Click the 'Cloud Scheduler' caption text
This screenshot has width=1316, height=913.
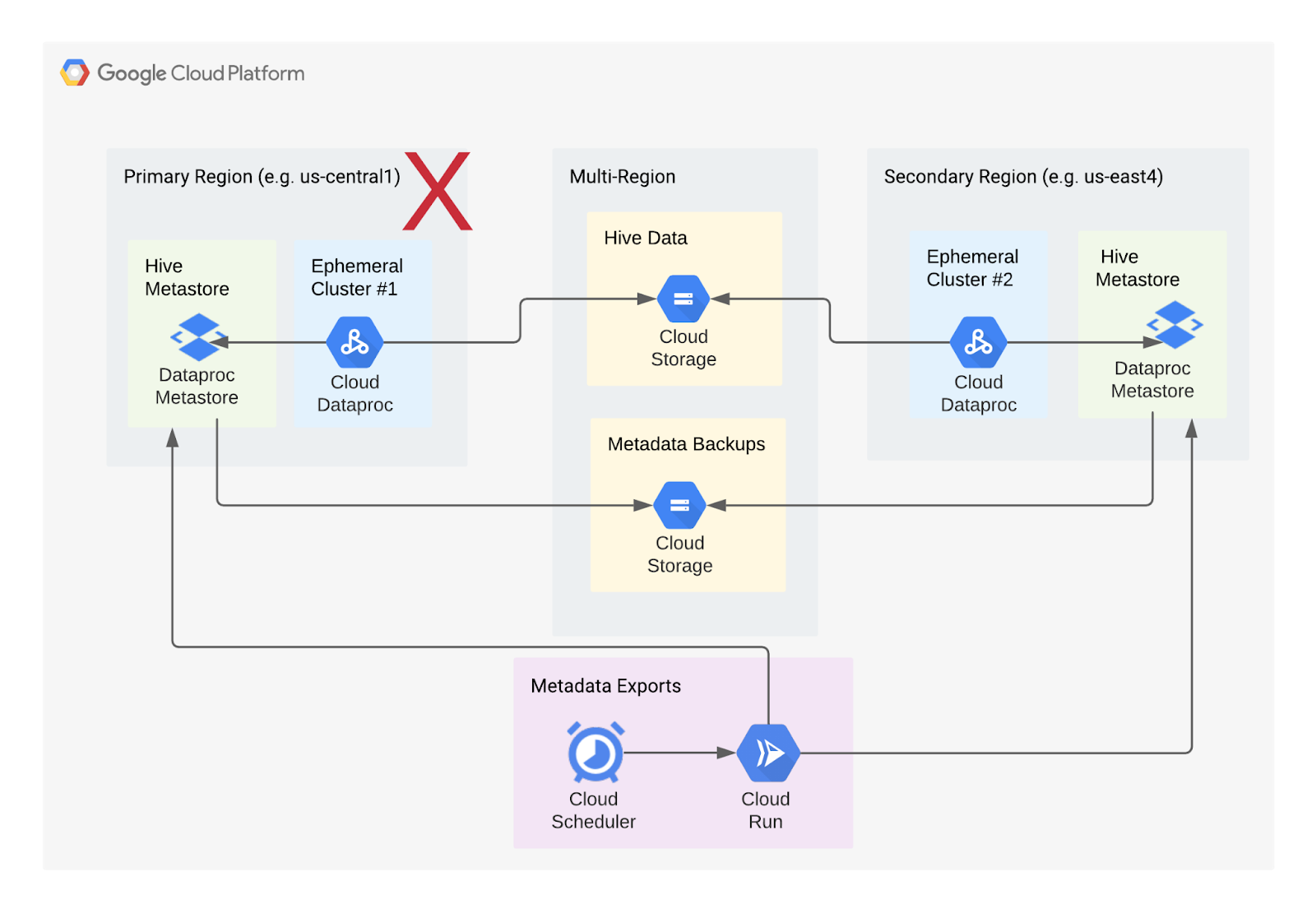click(593, 810)
